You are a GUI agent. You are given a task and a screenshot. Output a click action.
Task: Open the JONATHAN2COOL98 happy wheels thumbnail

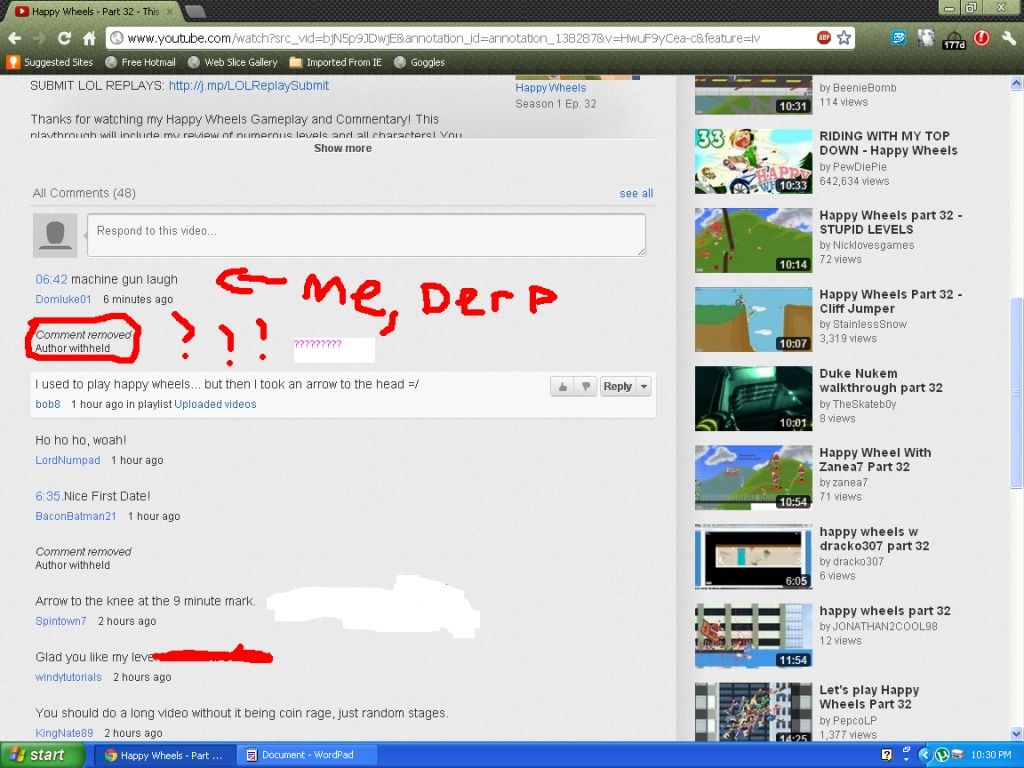754,636
